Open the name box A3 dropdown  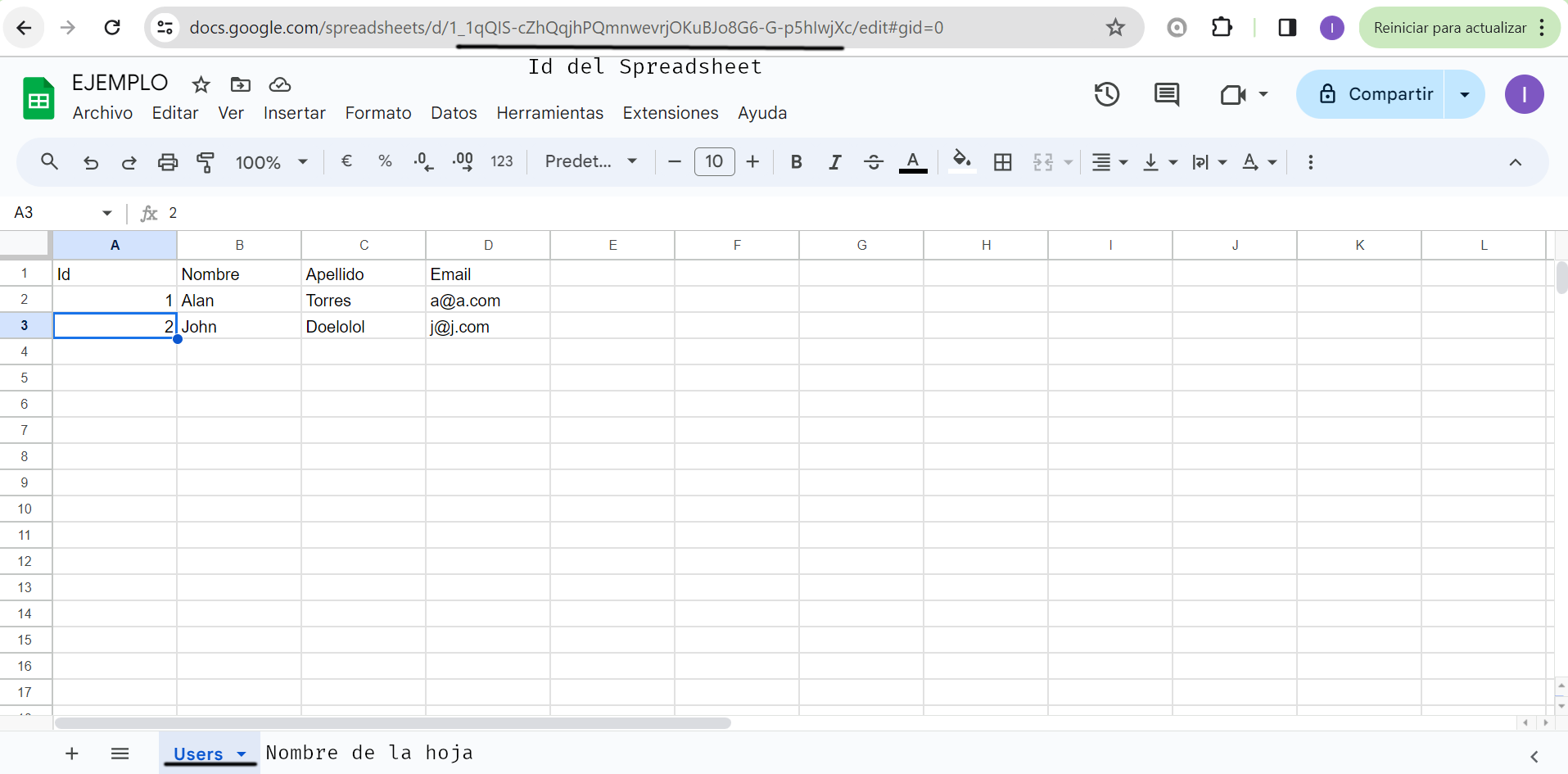coord(107,213)
